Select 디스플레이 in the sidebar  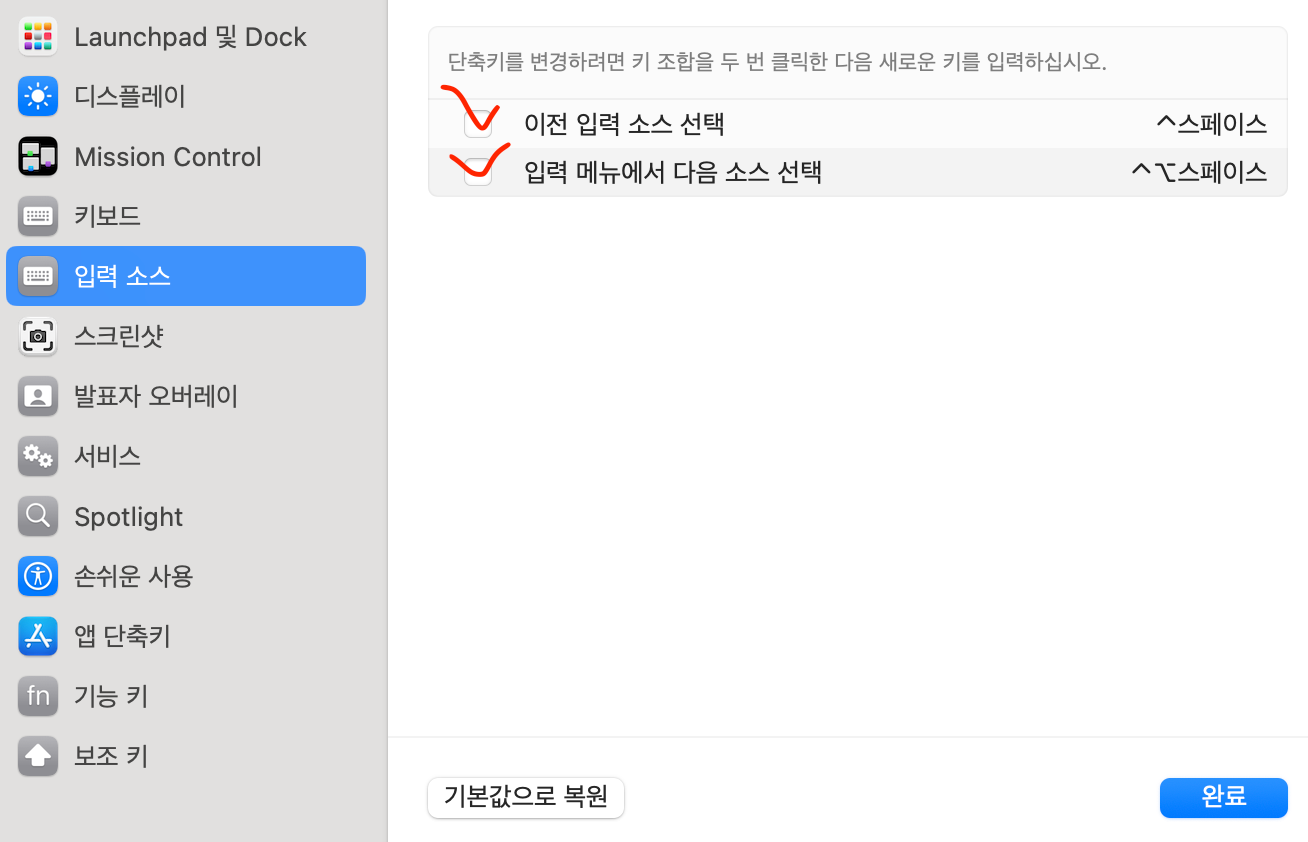(130, 97)
